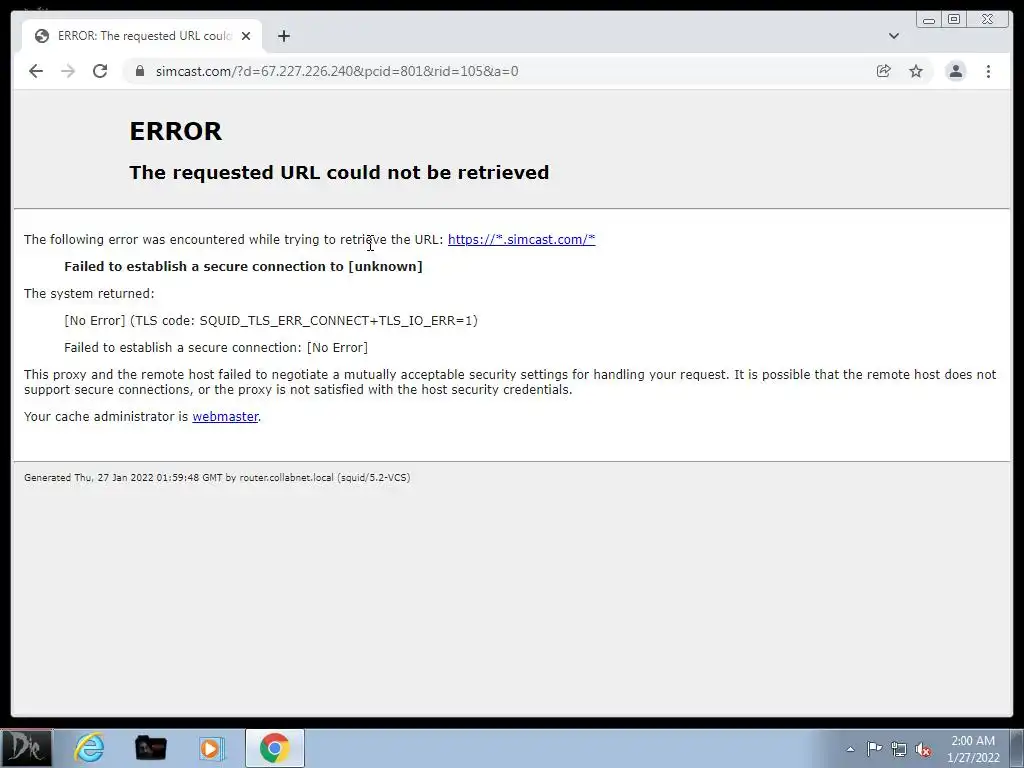Click the TLS code SQUID_TLS_ERR_CONNECT line
This screenshot has height=768, width=1024.
coord(271,321)
